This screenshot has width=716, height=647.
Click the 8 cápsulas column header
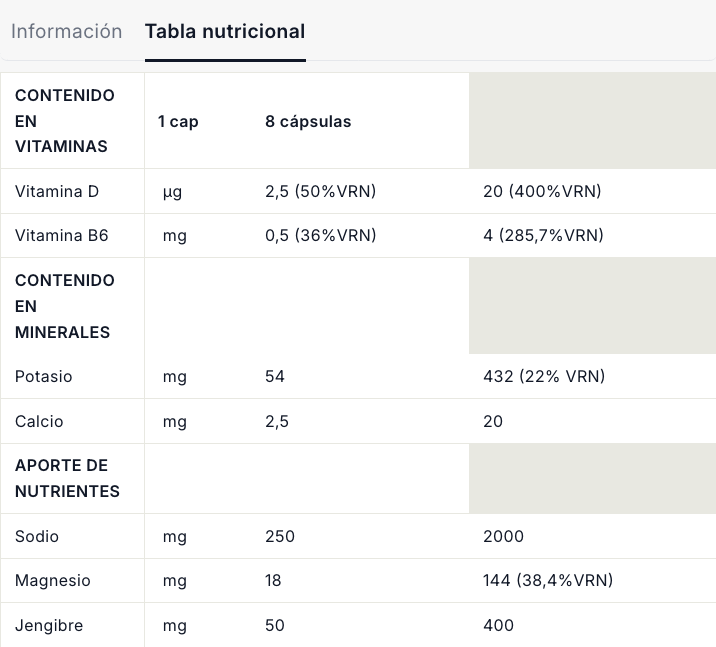[308, 122]
